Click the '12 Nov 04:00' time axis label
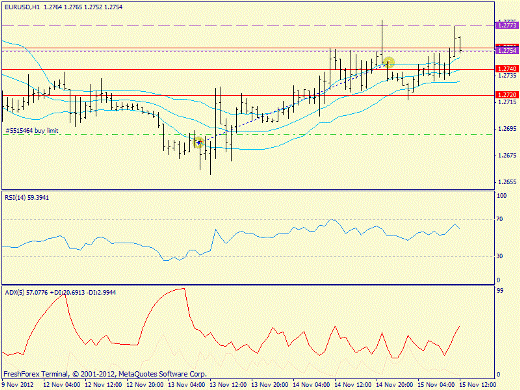Image resolution: width=520 pixels, height=390 pixels. click(62, 385)
